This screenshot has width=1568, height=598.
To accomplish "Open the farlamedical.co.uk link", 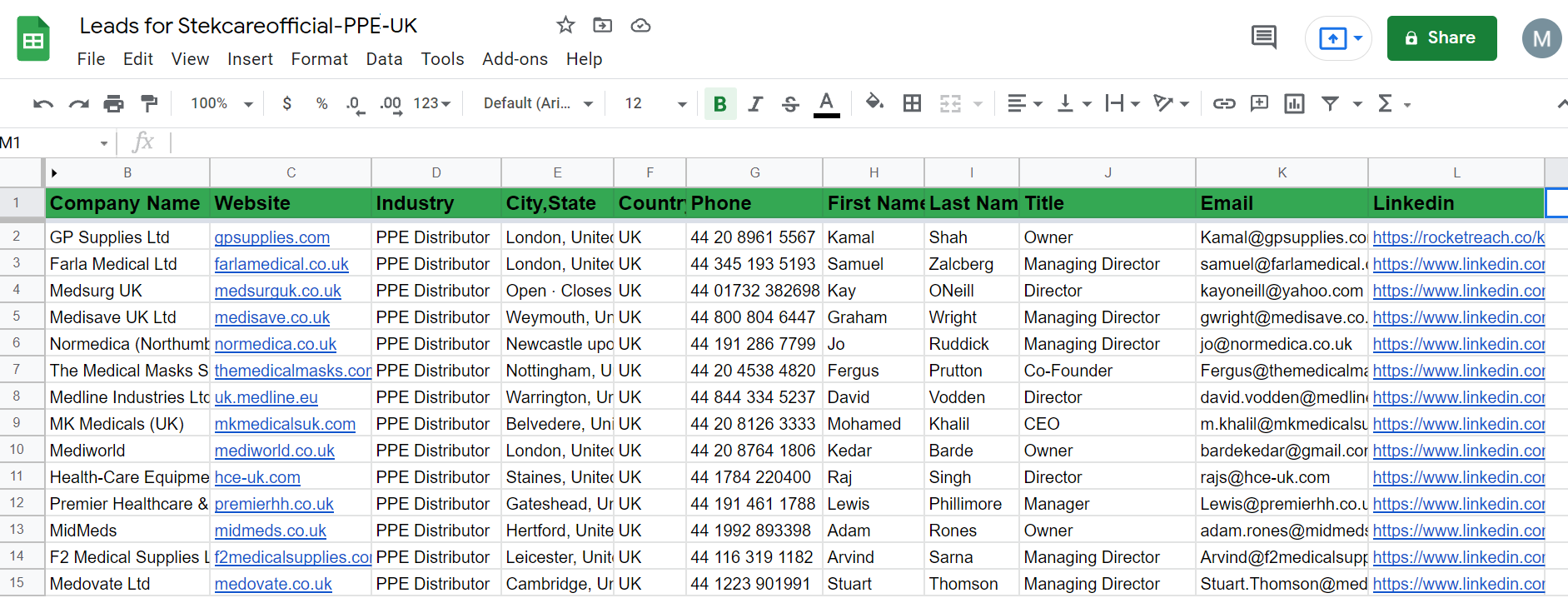I will tap(281, 264).
